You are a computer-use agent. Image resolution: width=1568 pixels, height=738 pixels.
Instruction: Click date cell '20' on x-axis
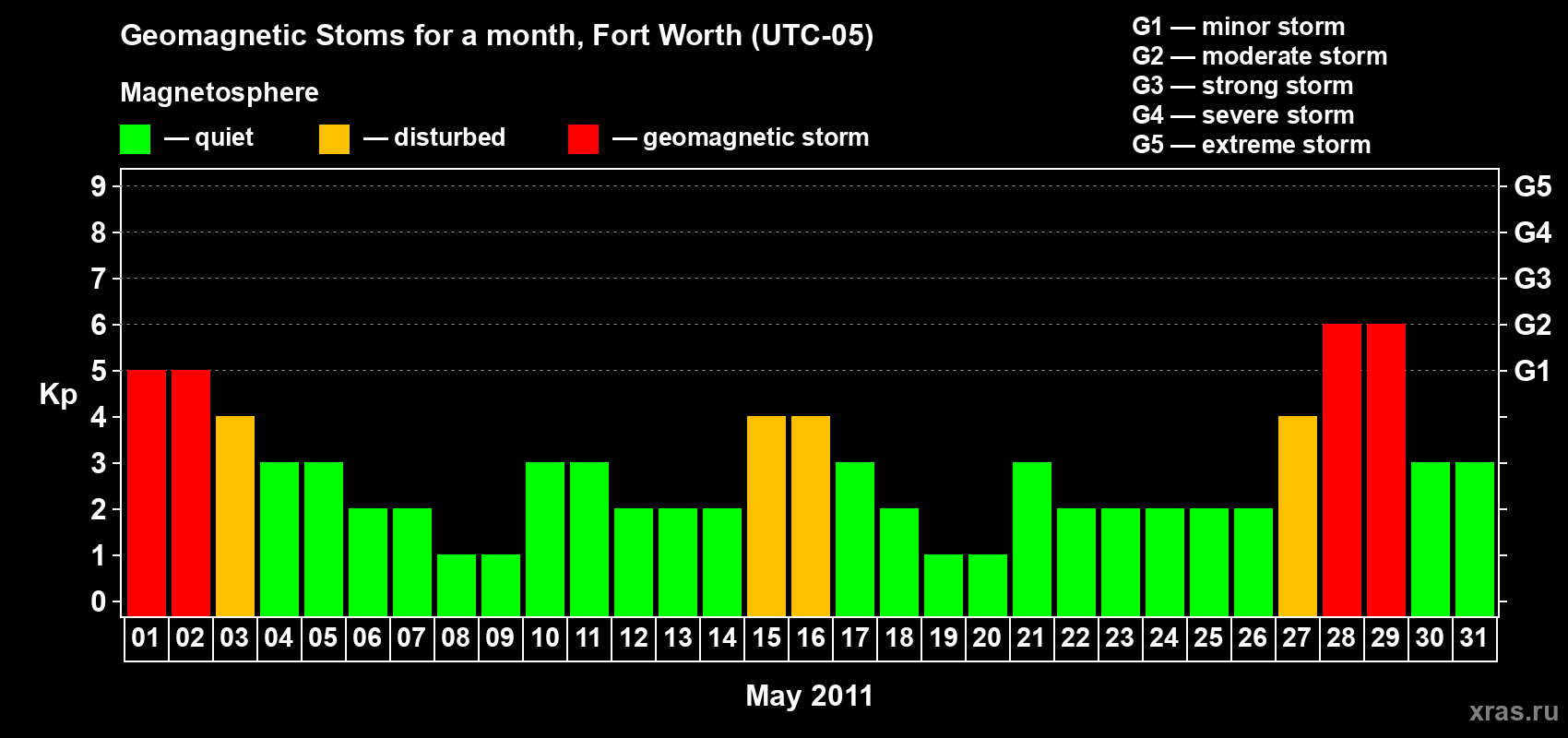(x=988, y=638)
